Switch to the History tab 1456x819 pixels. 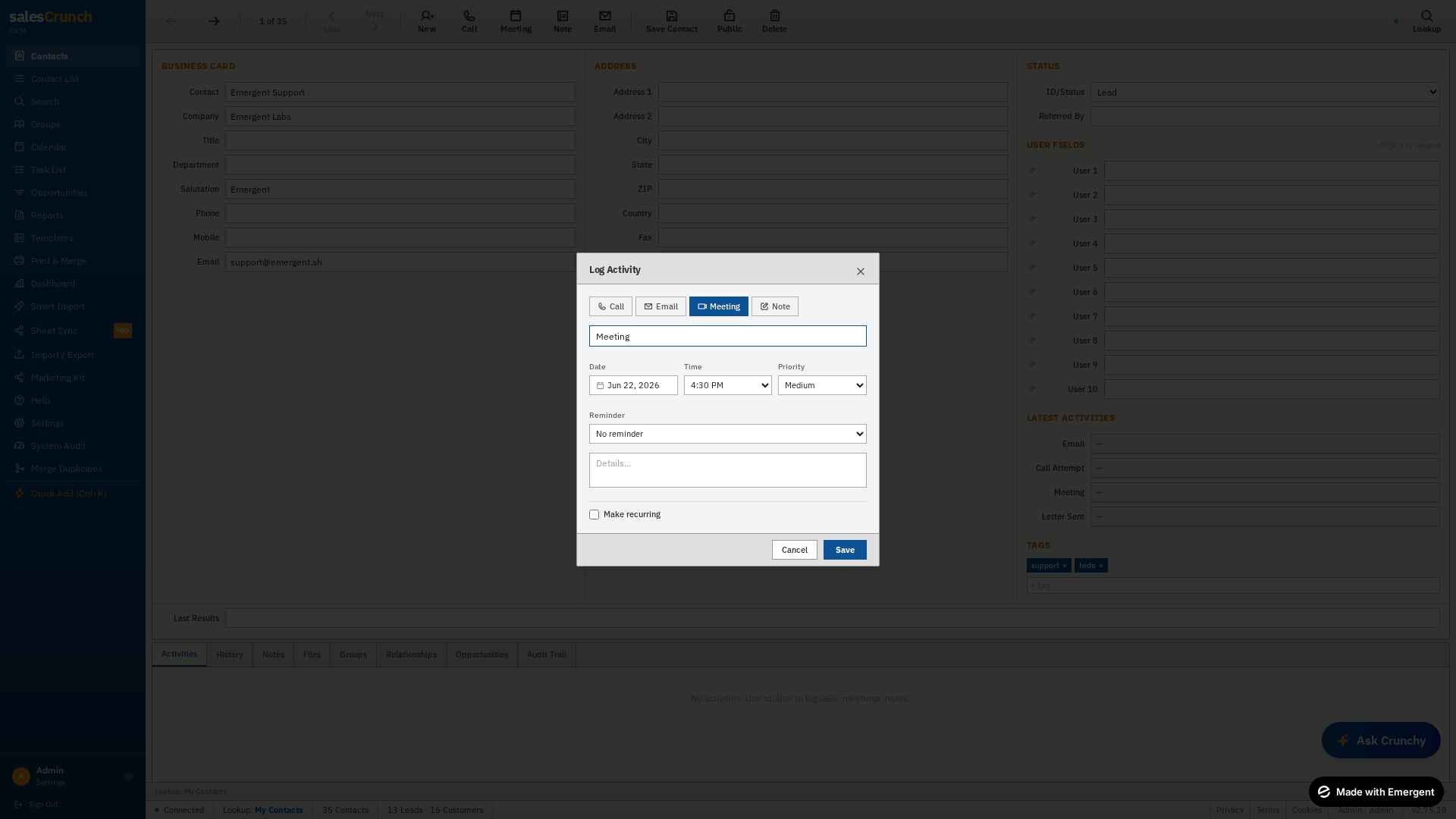(x=229, y=654)
